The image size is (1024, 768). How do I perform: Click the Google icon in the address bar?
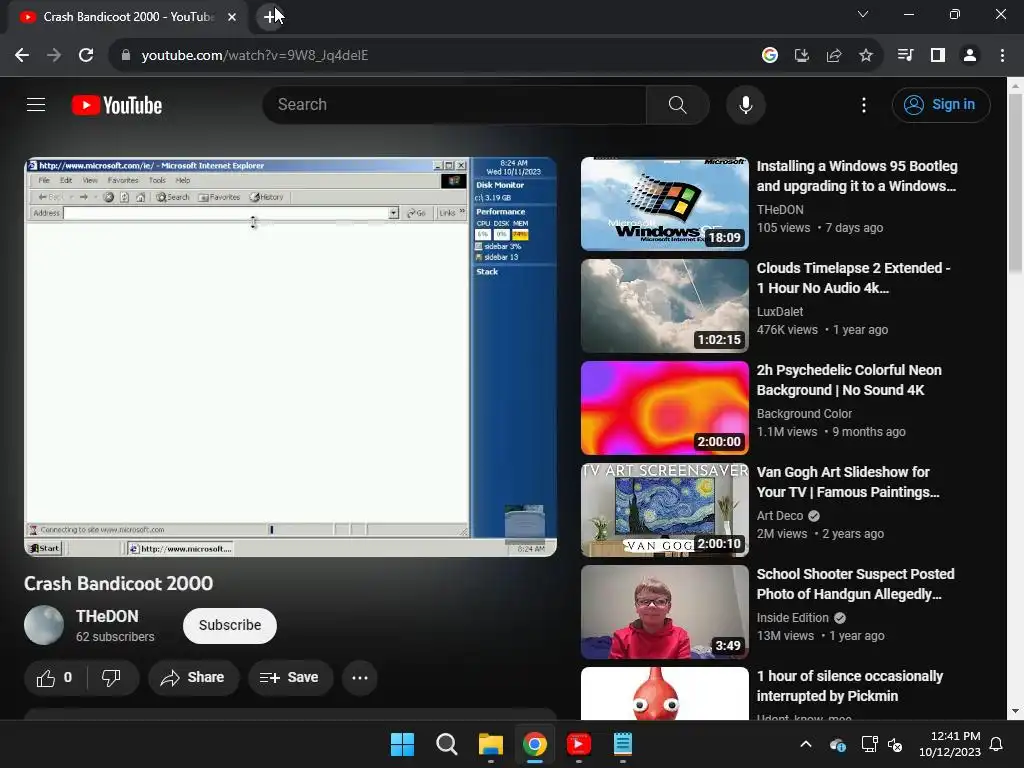(769, 56)
